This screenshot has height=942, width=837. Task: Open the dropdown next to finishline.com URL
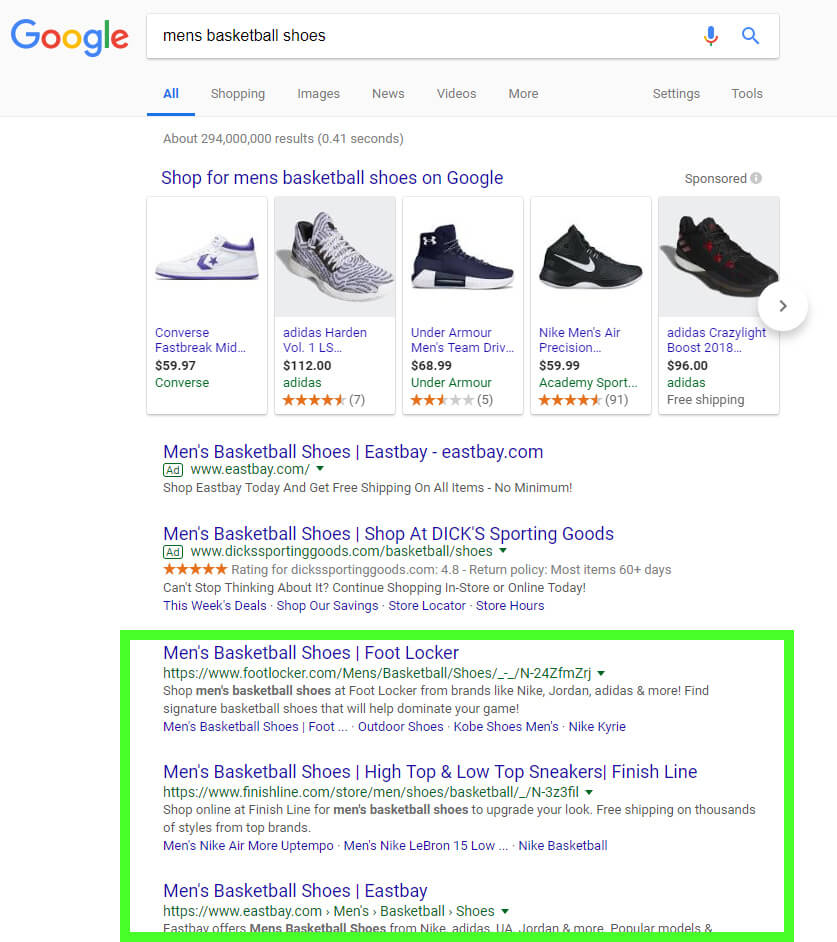click(x=590, y=790)
